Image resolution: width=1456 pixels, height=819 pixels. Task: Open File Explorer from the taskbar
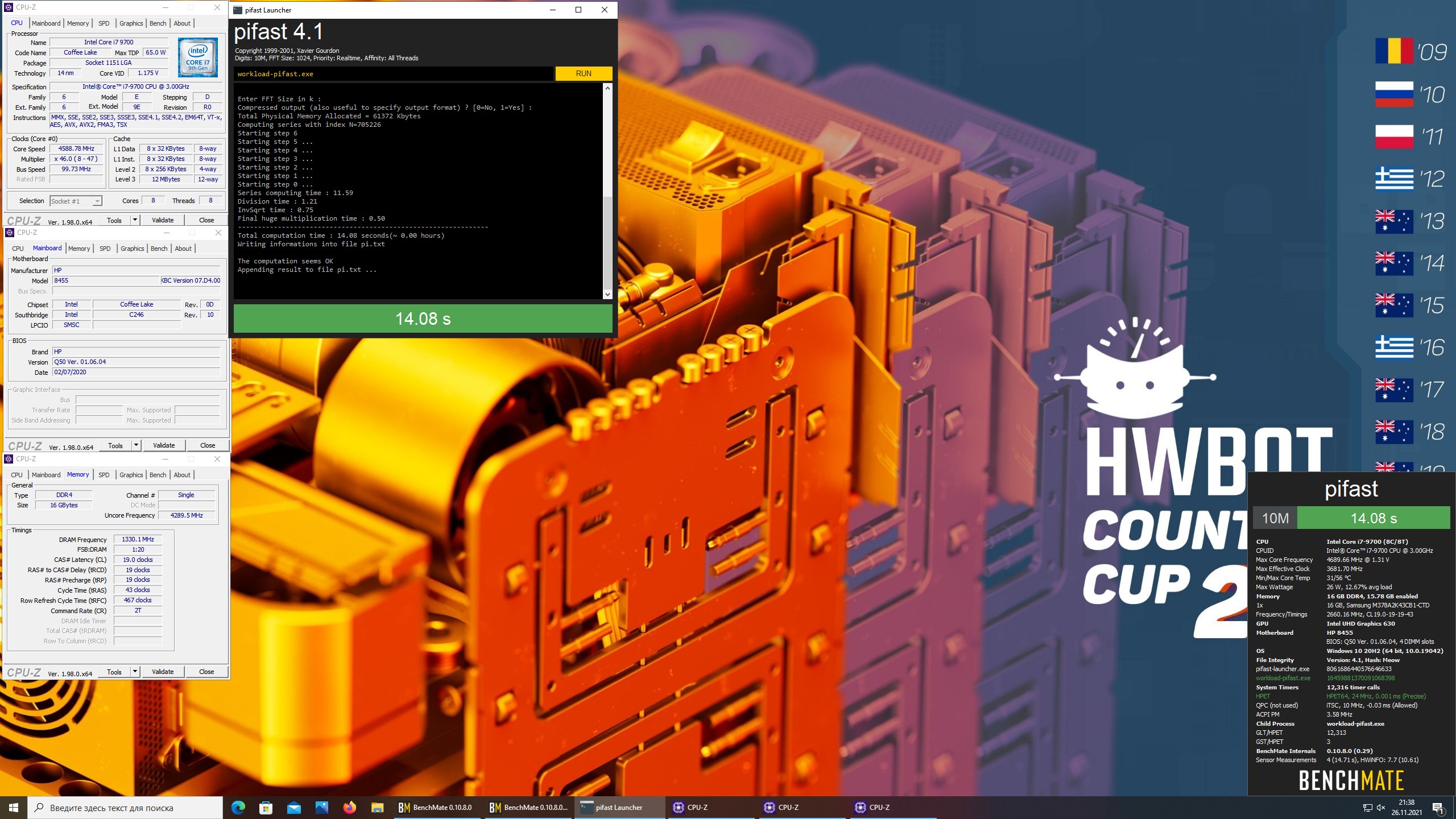pyautogui.click(x=377, y=807)
